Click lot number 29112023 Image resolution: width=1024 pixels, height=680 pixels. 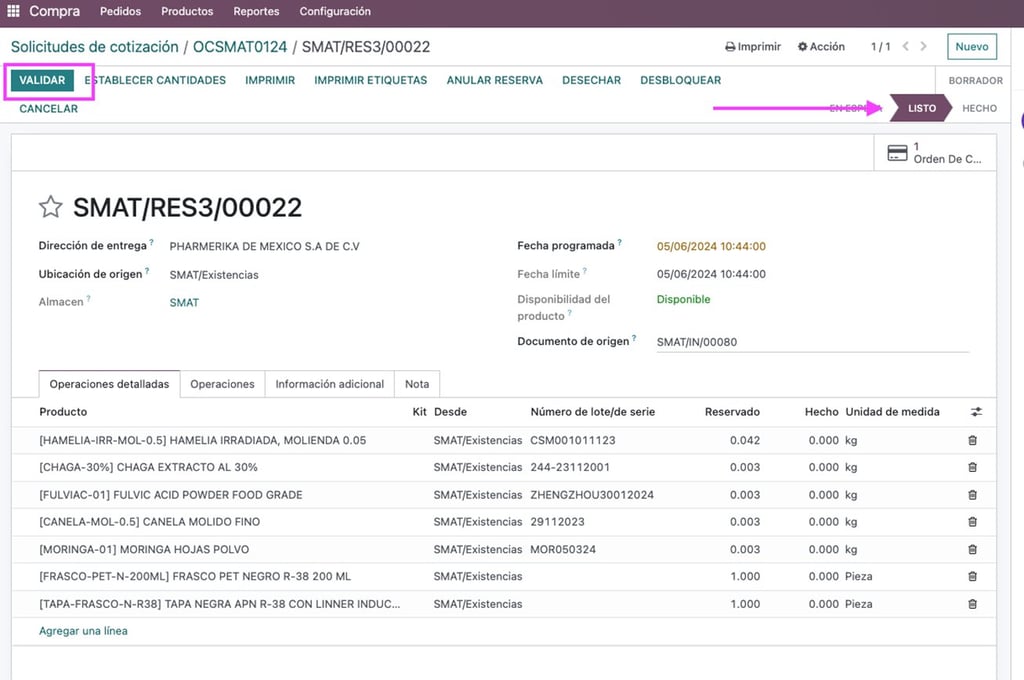(x=557, y=522)
